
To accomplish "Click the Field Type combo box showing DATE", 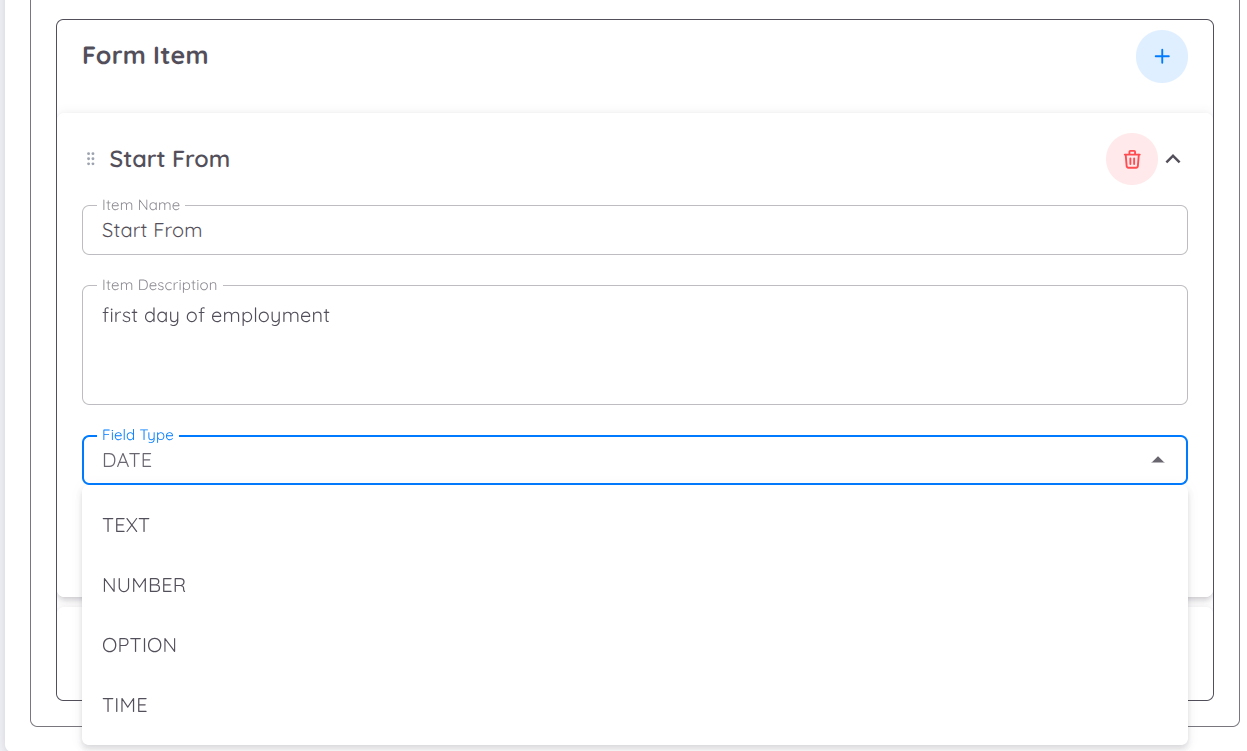I will (x=620, y=460).
